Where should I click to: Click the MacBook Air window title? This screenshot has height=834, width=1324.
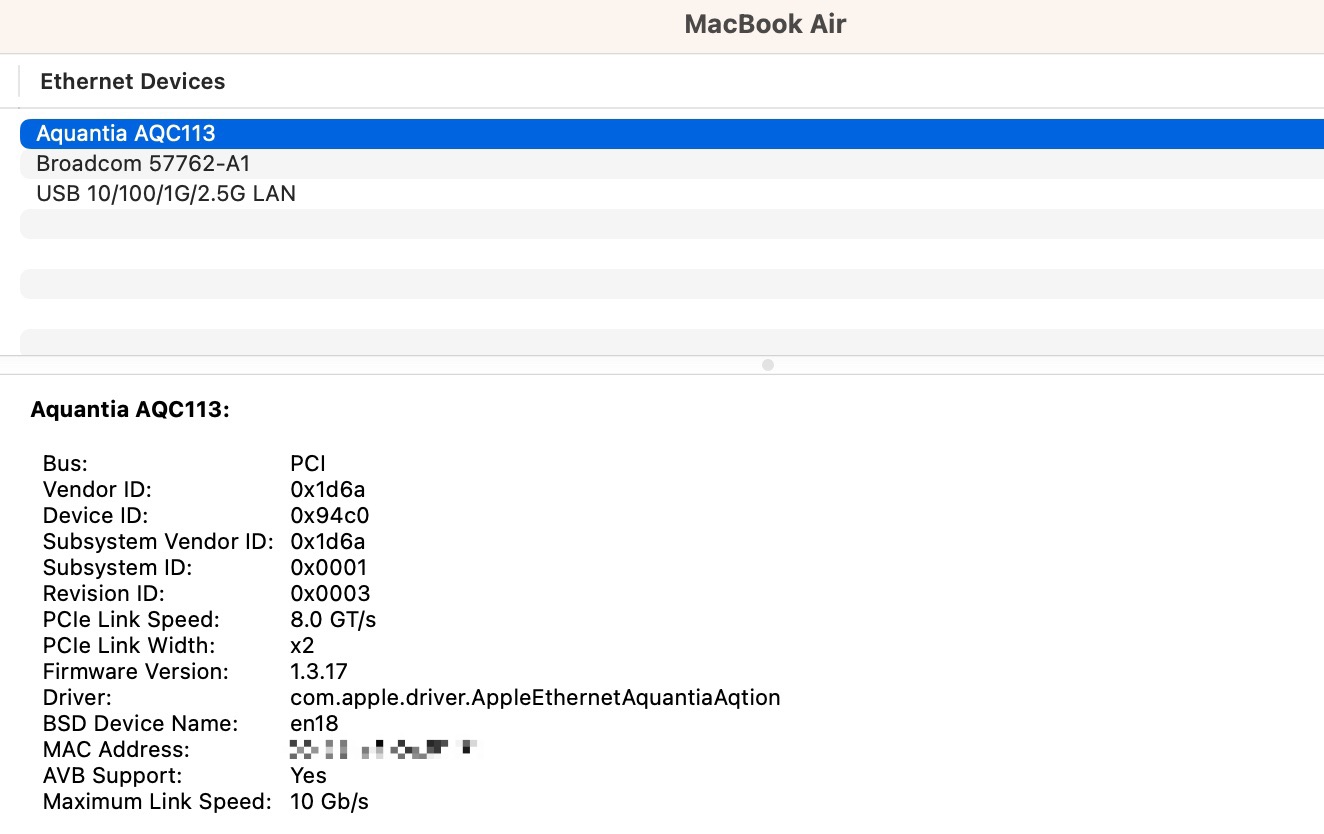pos(765,25)
